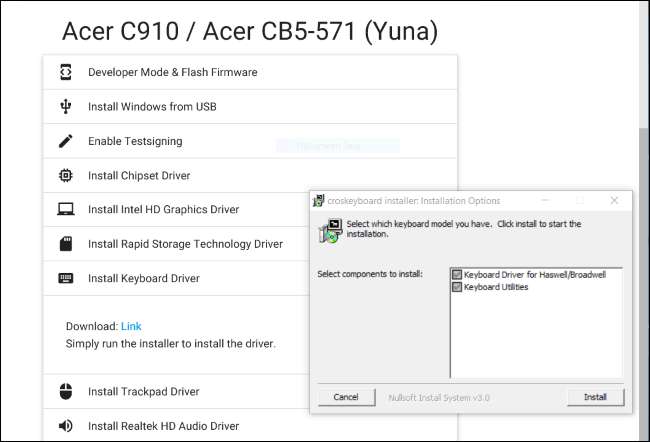This screenshot has height=442, width=650.
Task: Click the chipset icon beside Install Chipset Driver
Action: 66,175
